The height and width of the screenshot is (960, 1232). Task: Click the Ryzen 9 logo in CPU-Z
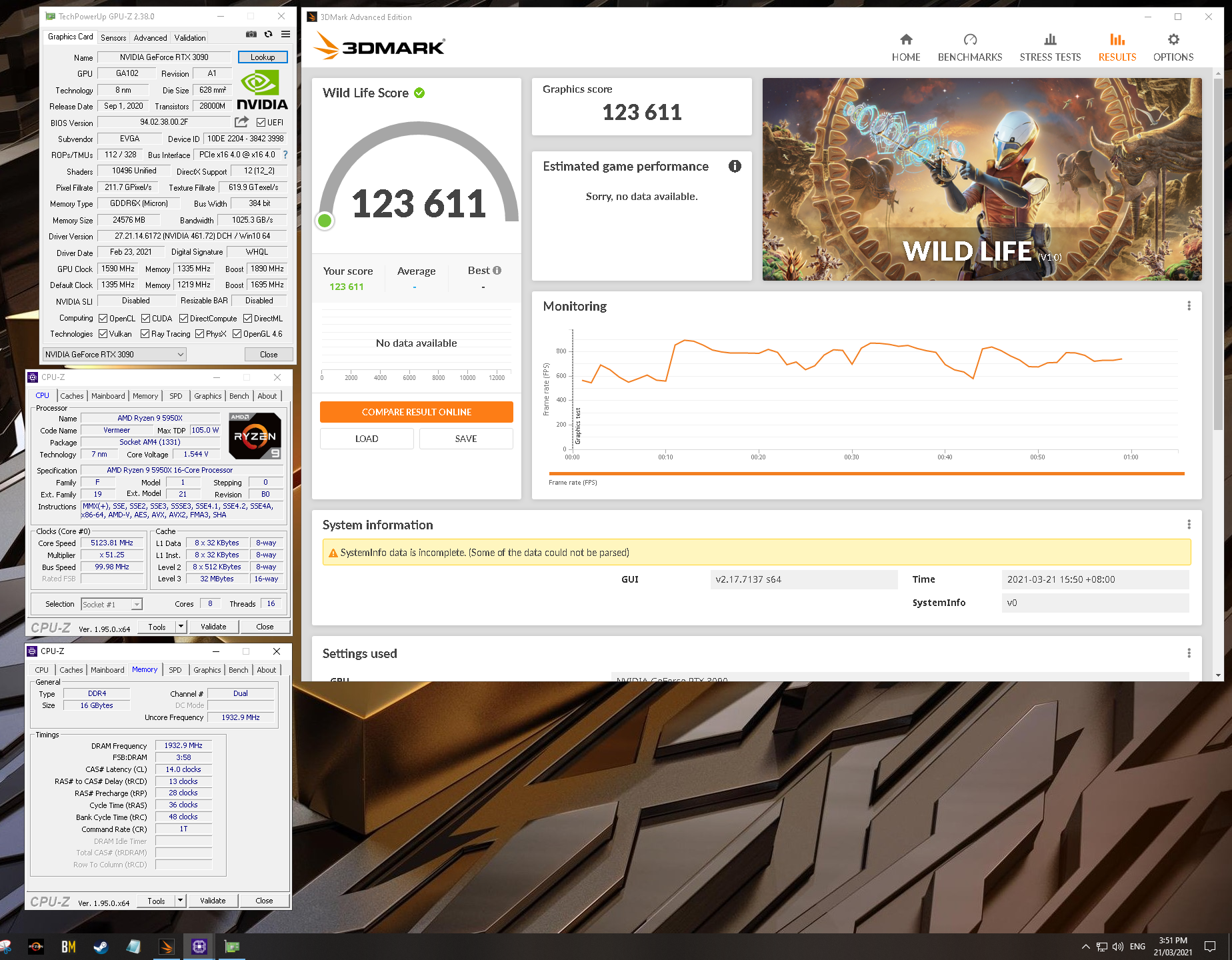point(255,436)
